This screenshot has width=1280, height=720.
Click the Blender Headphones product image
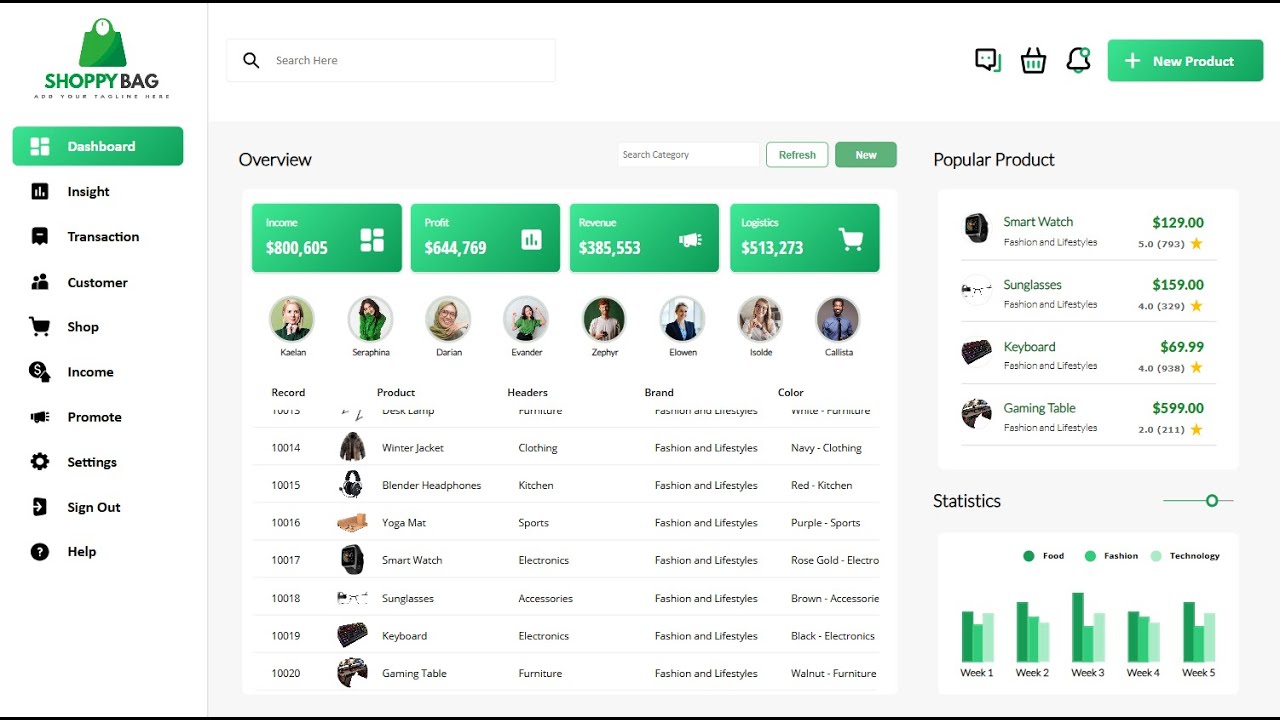click(x=351, y=485)
